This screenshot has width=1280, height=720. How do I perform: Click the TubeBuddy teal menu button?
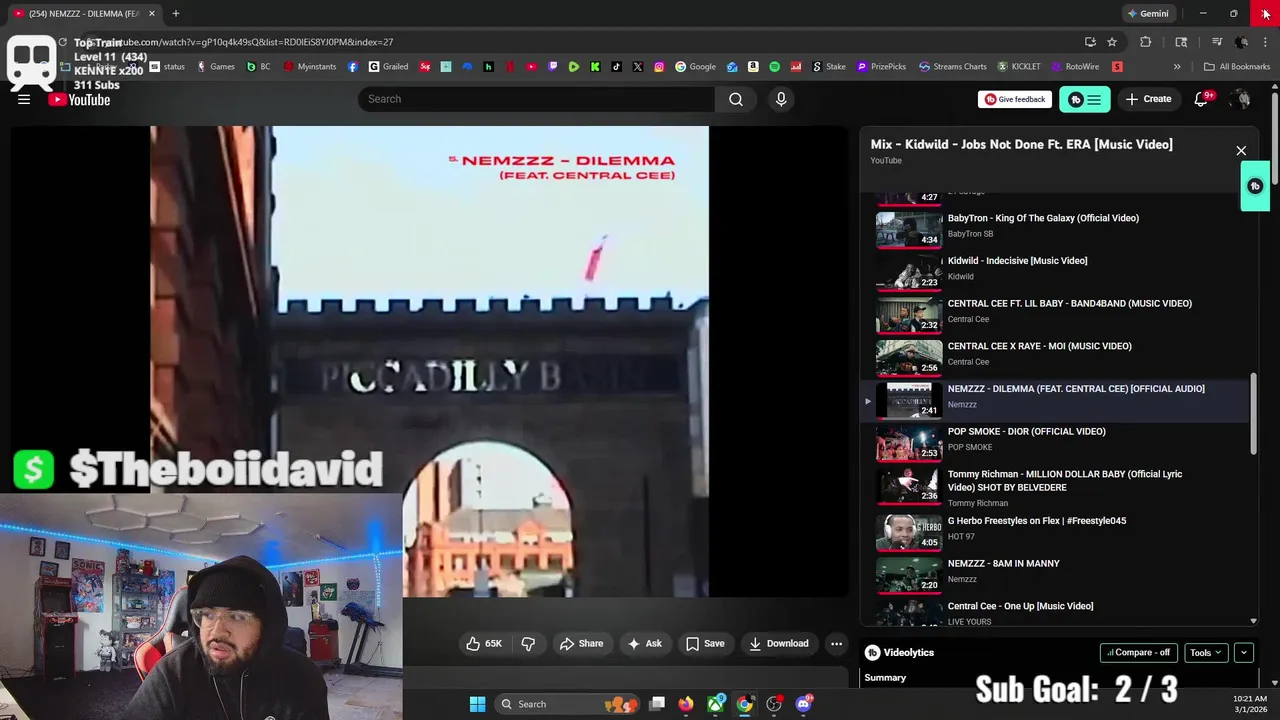pos(1085,99)
